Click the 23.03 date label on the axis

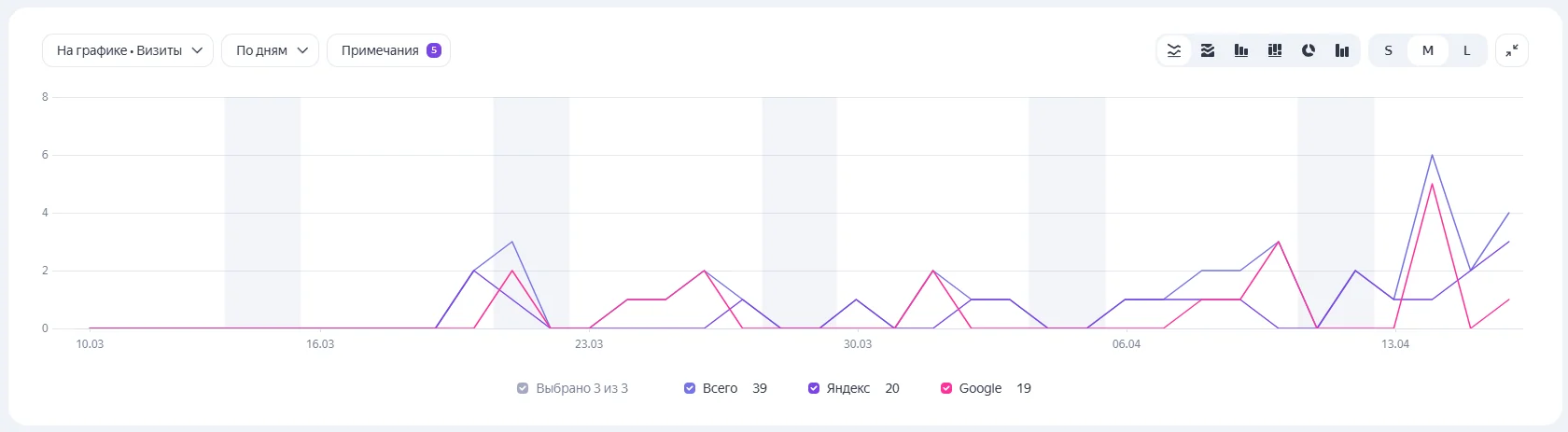tap(589, 344)
